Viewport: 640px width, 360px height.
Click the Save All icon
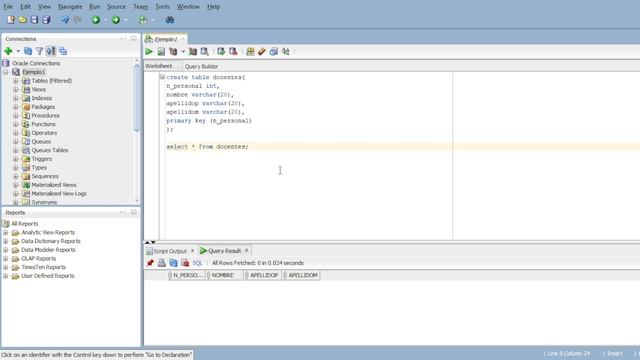[x=46, y=20]
